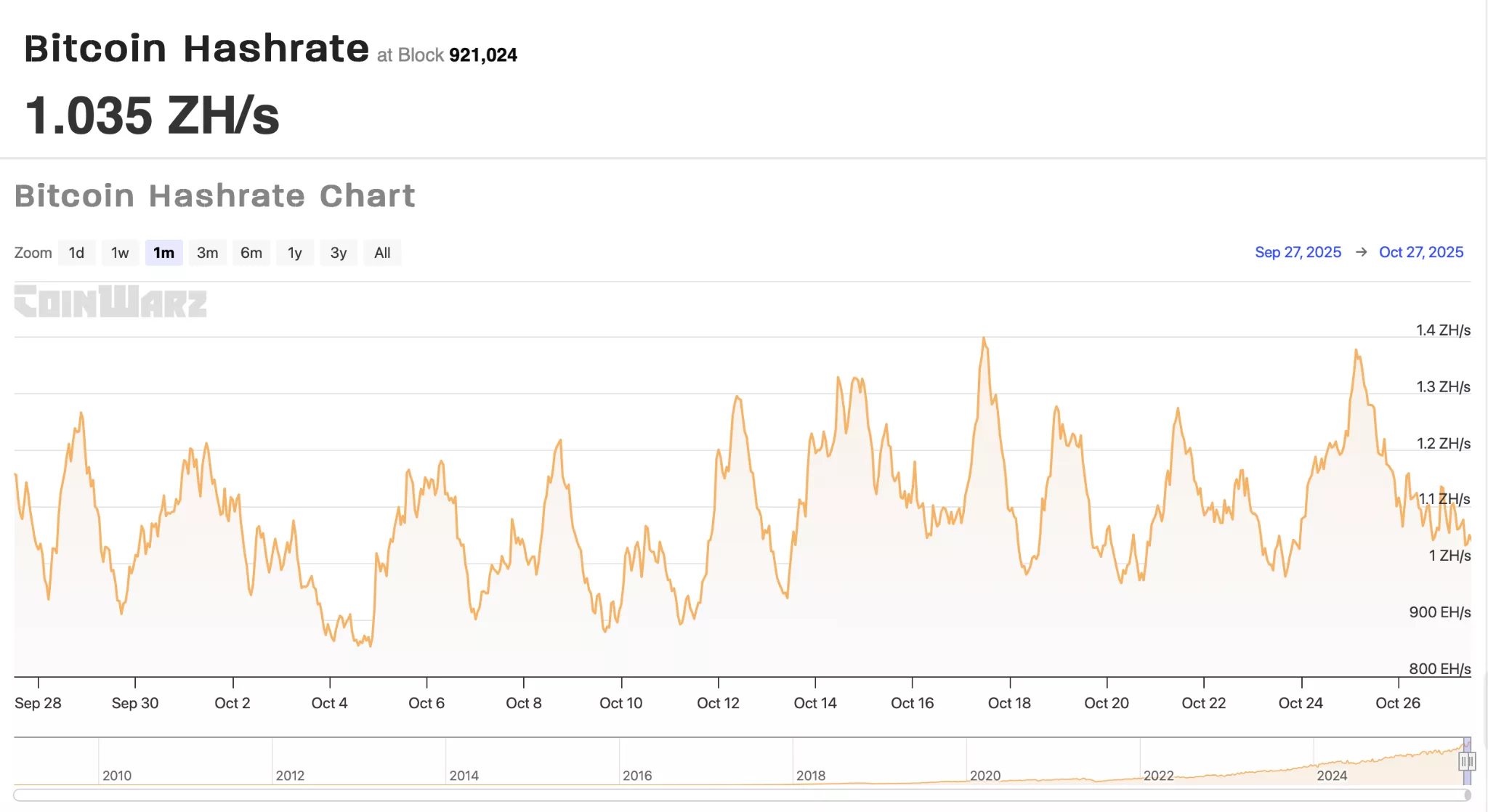Viewport: 1488px width, 812px height.
Task: Select the 1y zoom option
Action: [295, 252]
